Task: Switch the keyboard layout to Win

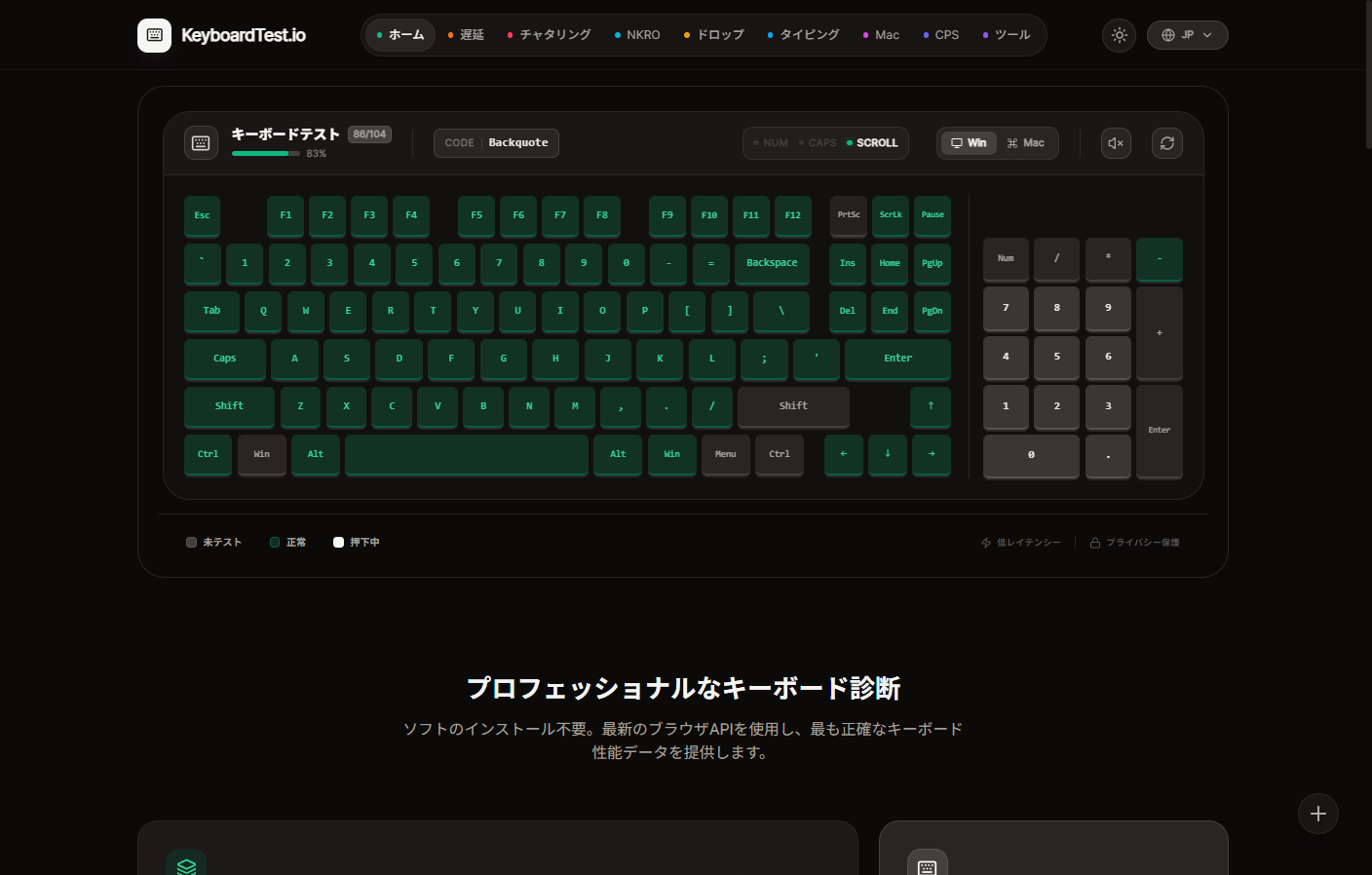Action: (969, 143)
